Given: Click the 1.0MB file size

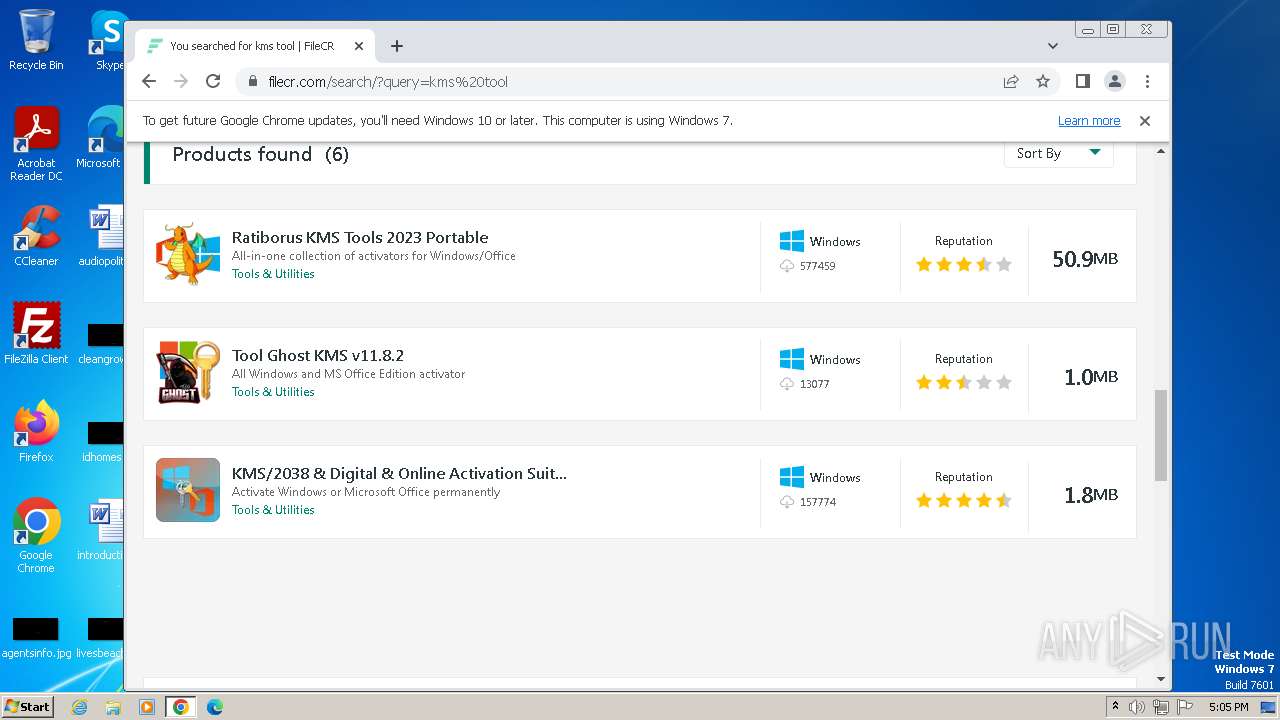Looking at the screenshot, I should 1091,377.
